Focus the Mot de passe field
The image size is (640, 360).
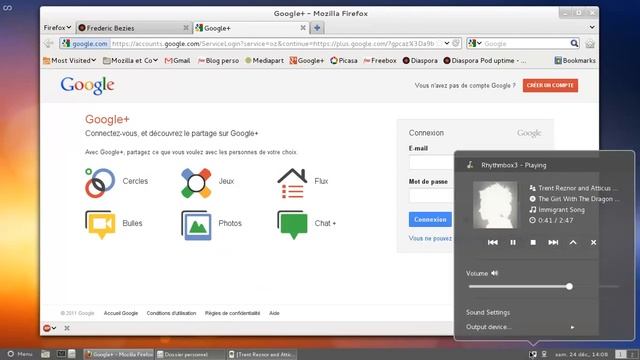pyautogui.click(x=432, y=196)
